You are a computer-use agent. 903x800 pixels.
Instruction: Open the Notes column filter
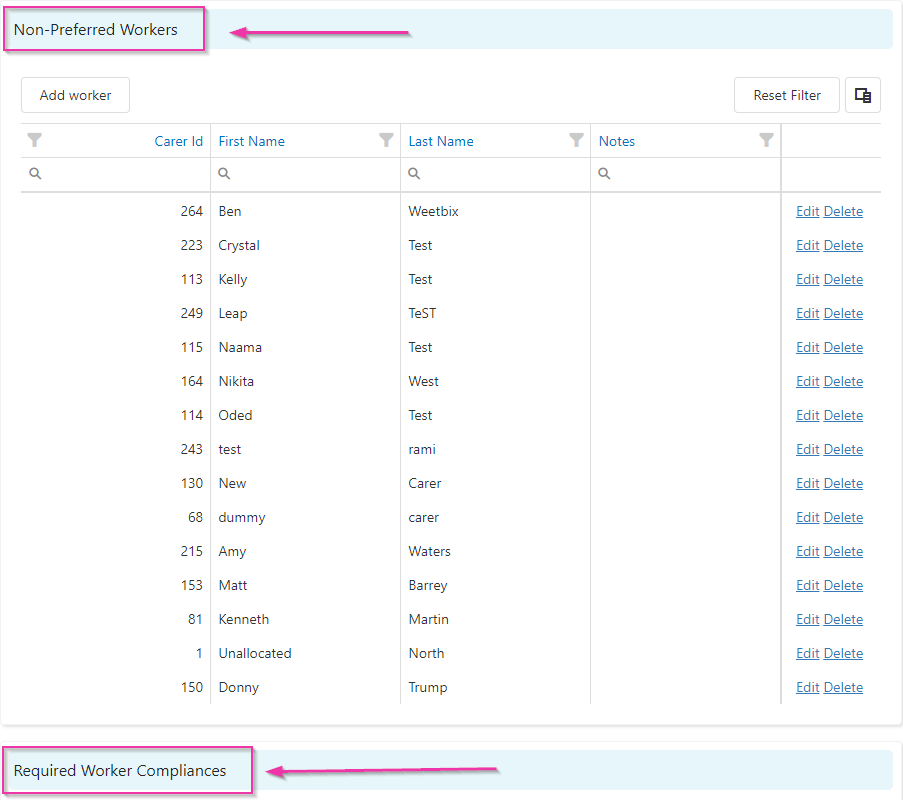[766, 140]
